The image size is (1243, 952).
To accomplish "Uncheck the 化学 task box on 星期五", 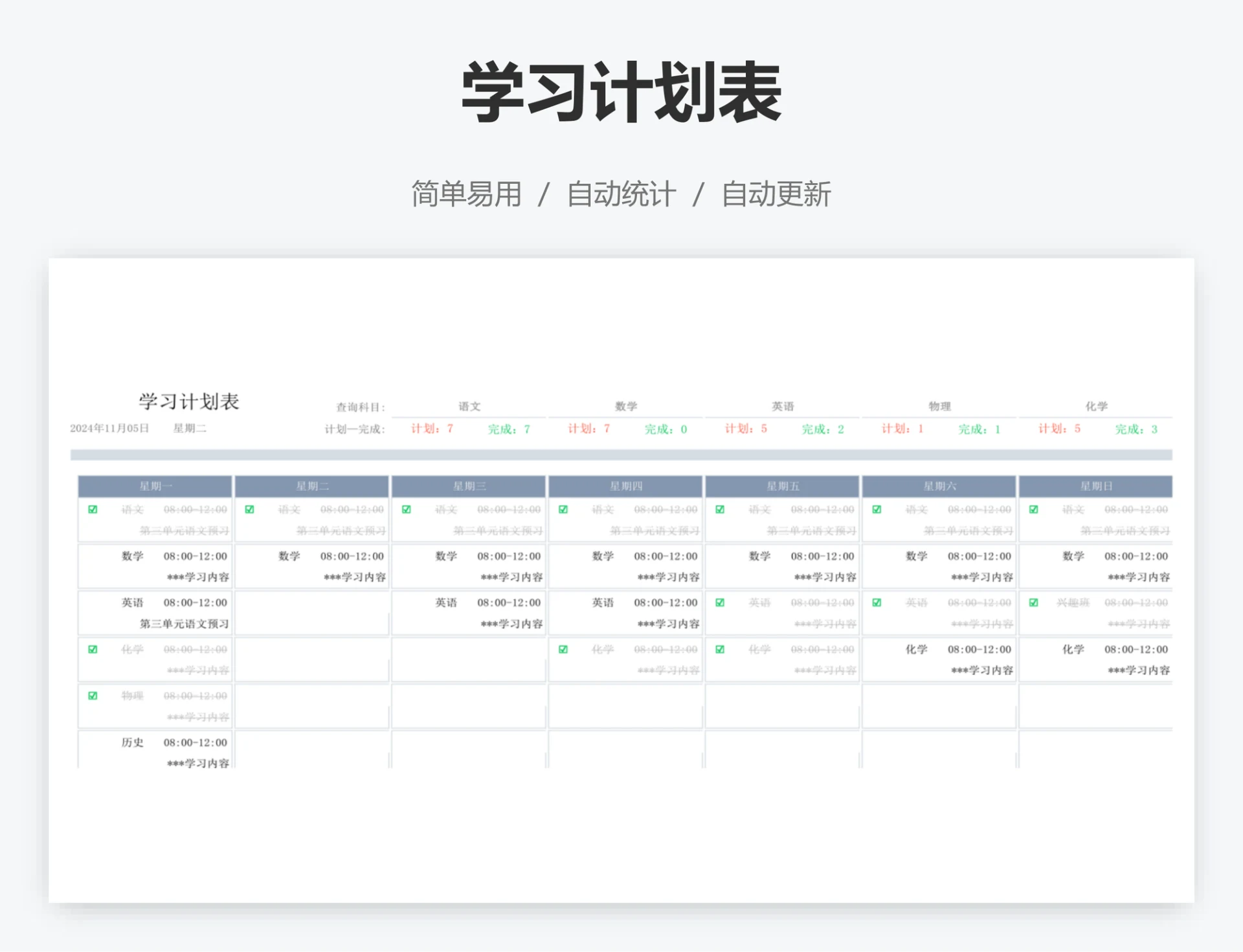I will pos(720,650).
